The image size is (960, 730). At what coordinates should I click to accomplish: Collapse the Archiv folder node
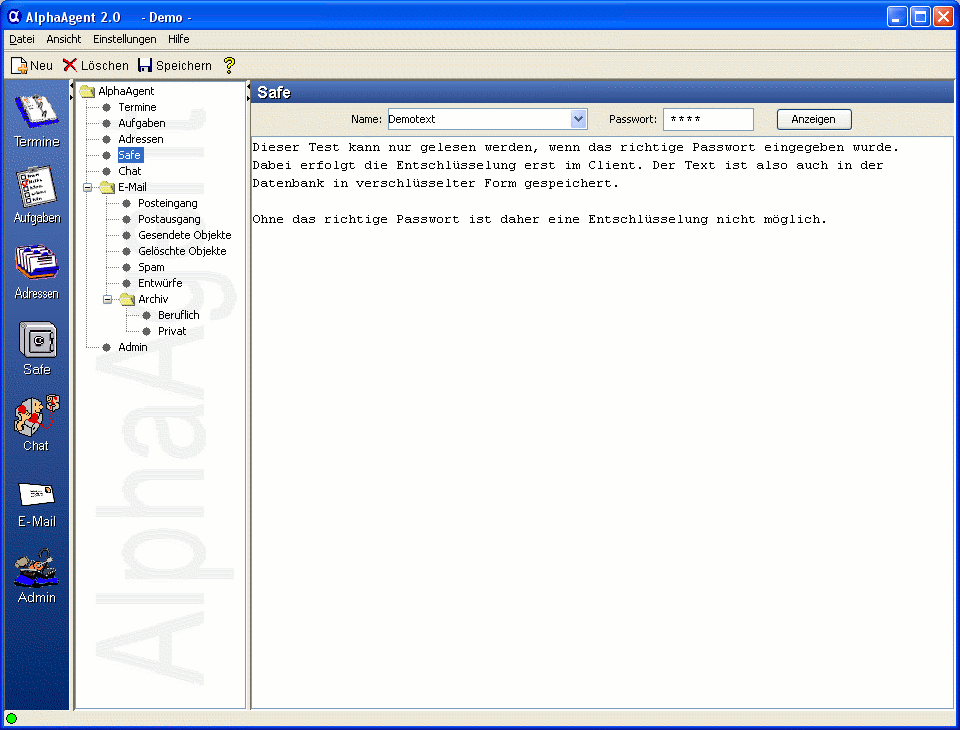click(108, 299)
